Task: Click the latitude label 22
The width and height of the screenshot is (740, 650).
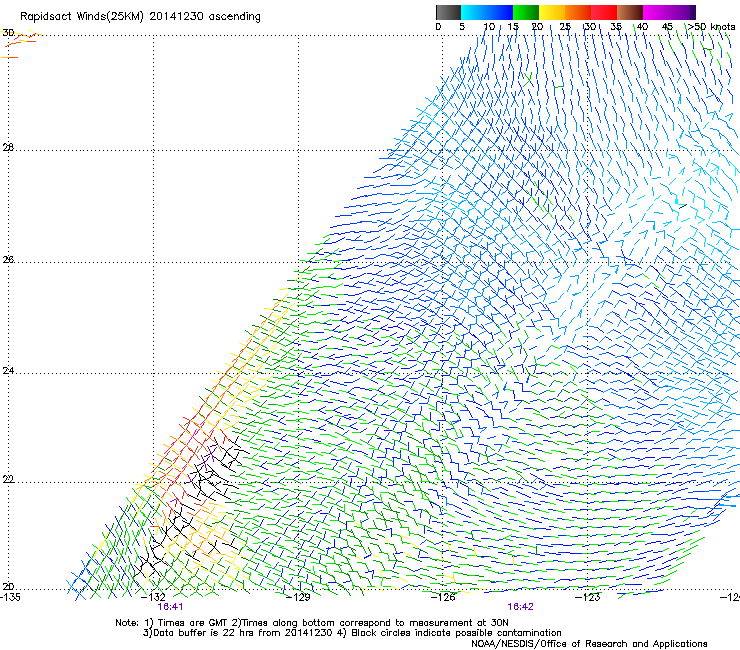Action: click(x=8, y=479)
